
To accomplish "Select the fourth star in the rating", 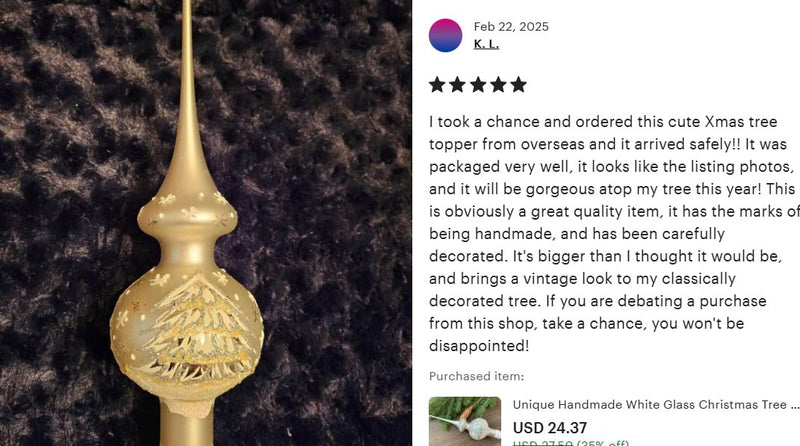I will pos(498,85).
